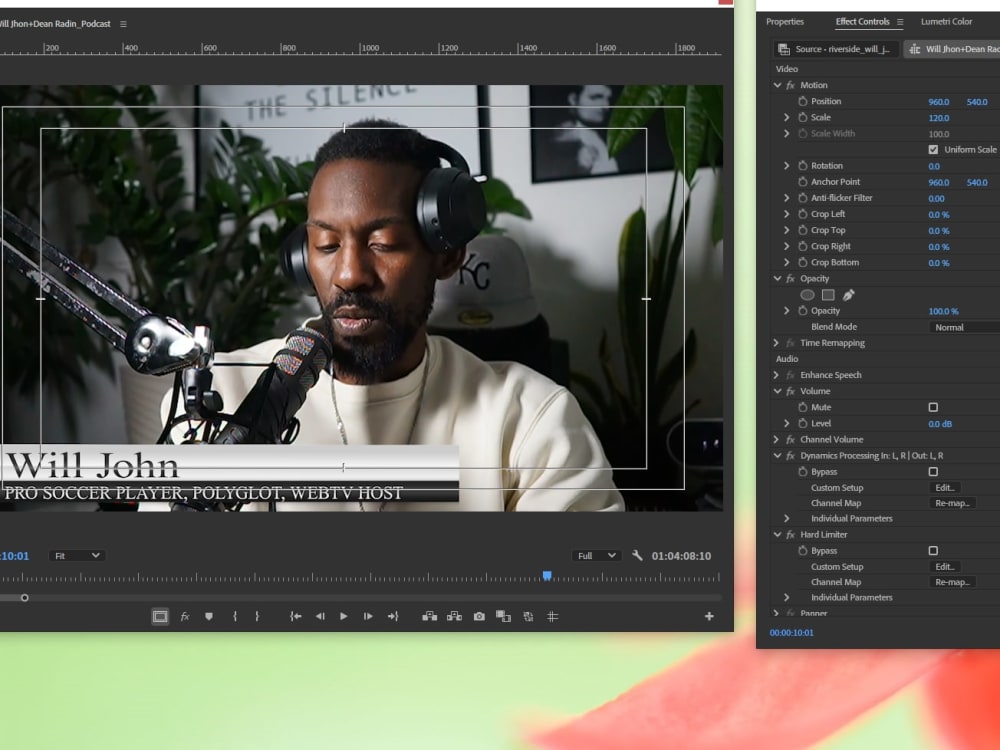Toggle Safe Margins button in monitor toolbar
The height and width of the screenshot is (750, 1000).
[x=160, y=617]
